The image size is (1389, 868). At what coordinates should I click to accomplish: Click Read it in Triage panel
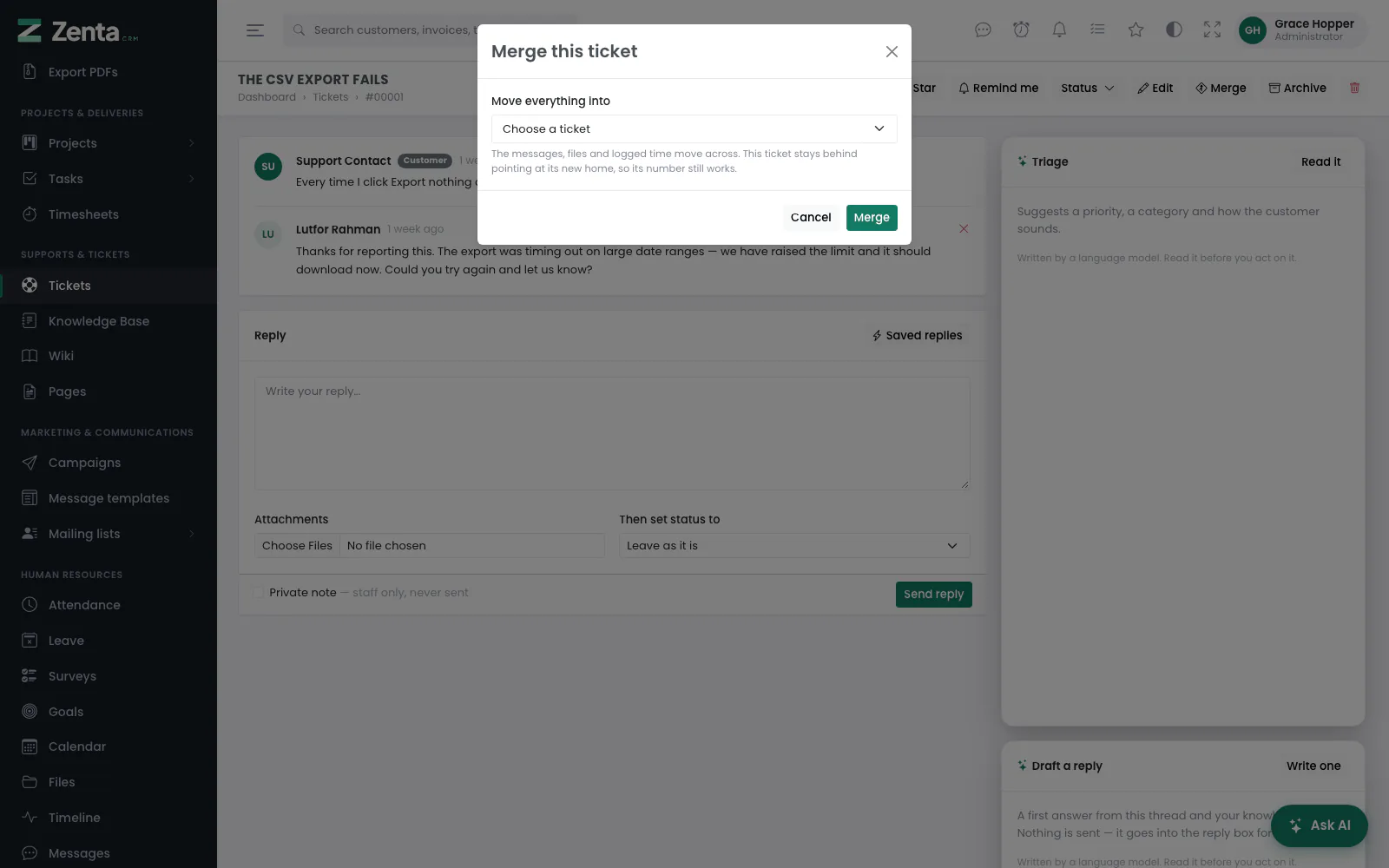pyautogui.click(x=1320, y=162)
